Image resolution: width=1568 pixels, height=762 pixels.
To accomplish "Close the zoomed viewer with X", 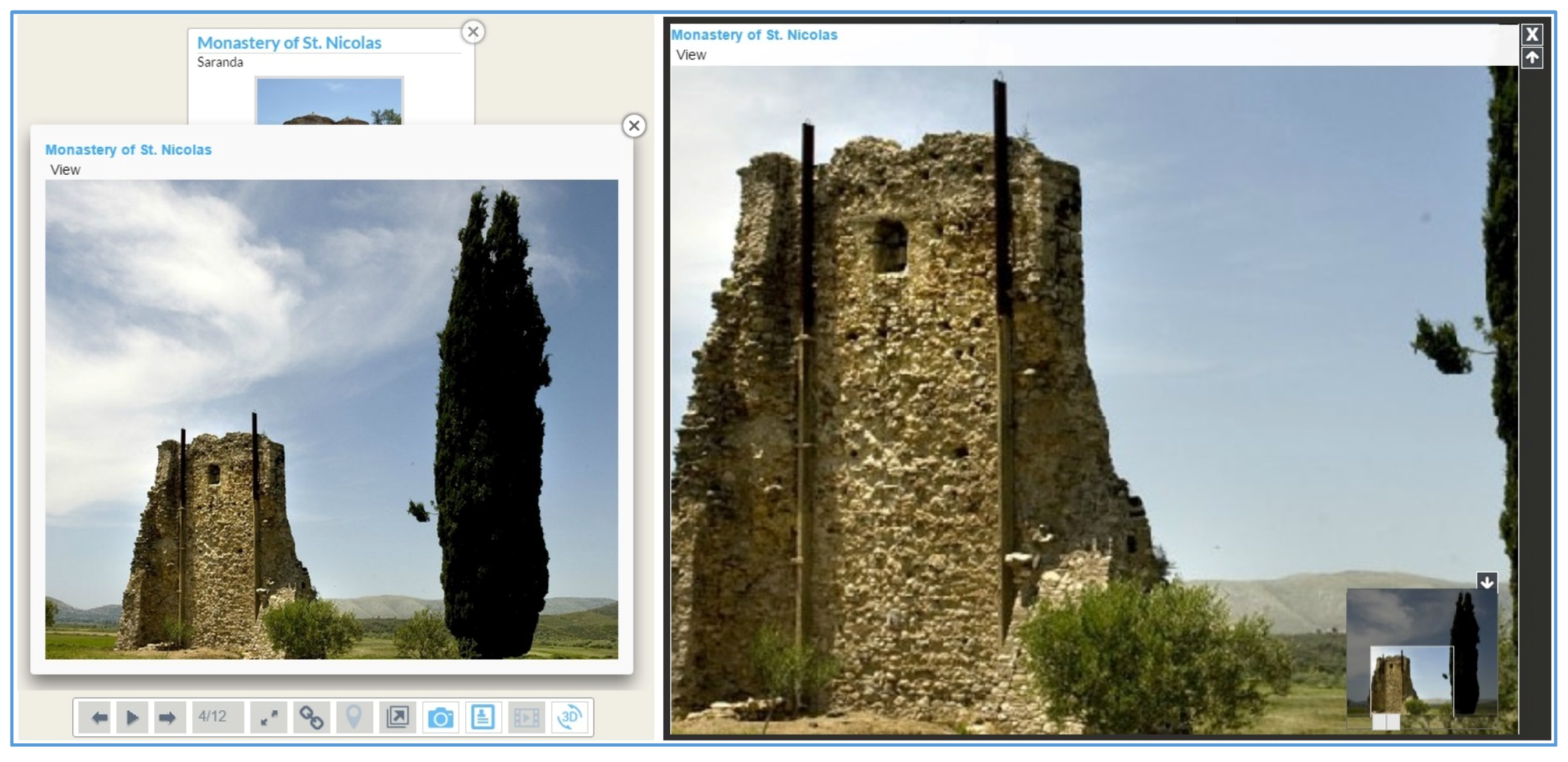I will (1531, 34).
